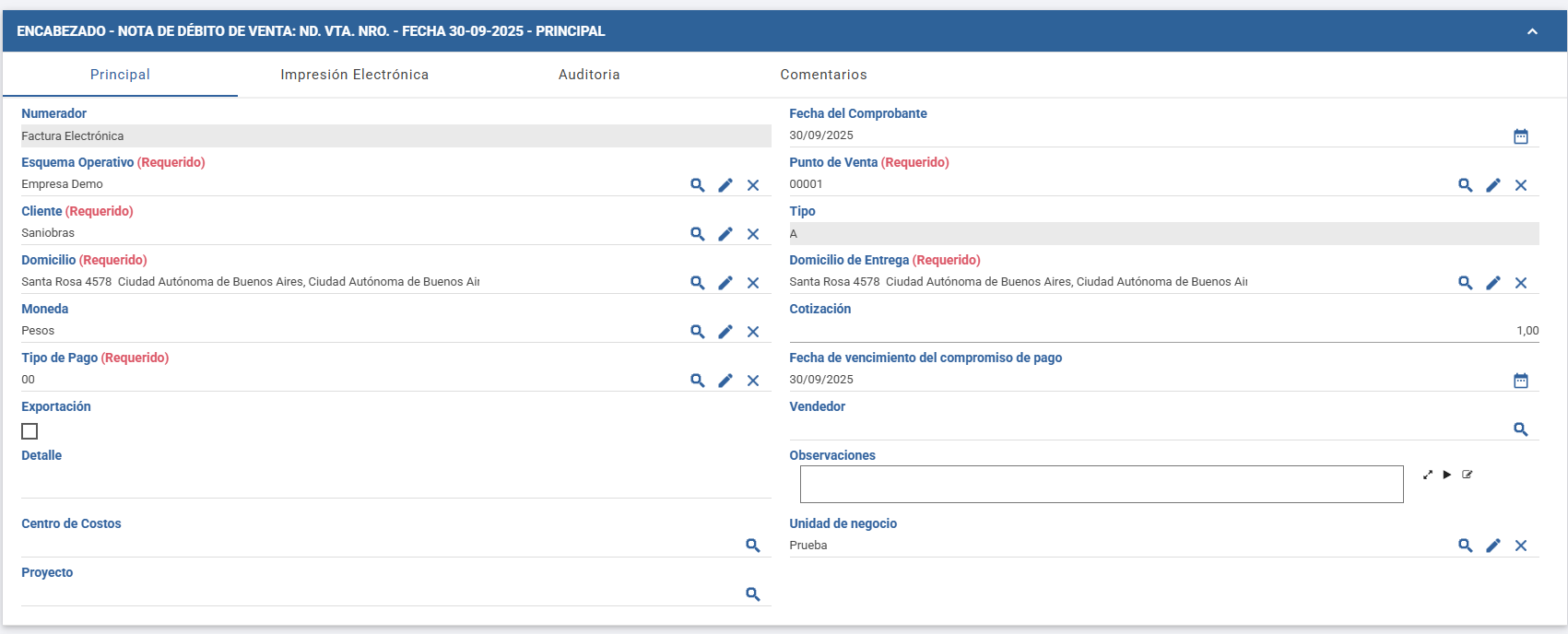
Task: Click into the Observaciones text area
Action: pyautogui.click(x=1101, y=484)
